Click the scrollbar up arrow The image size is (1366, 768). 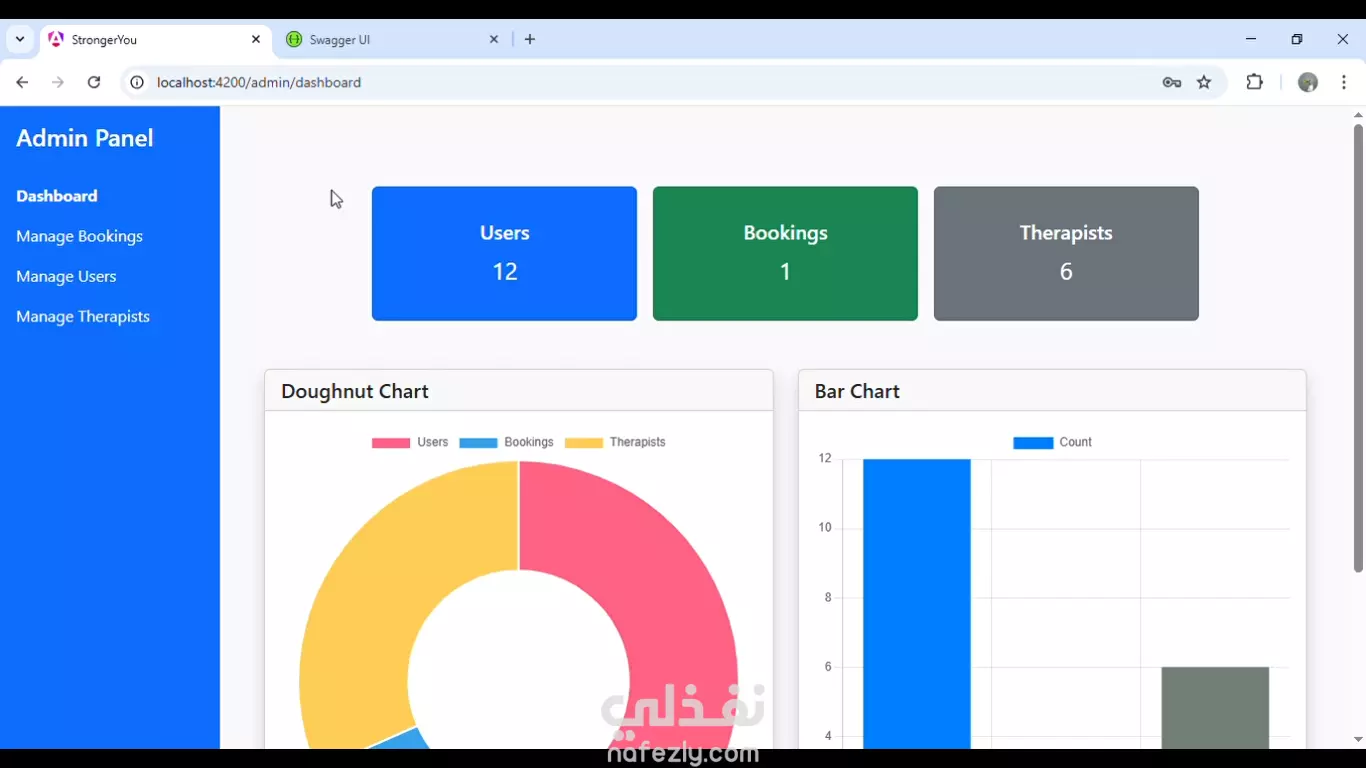(x=1358, y=115)
